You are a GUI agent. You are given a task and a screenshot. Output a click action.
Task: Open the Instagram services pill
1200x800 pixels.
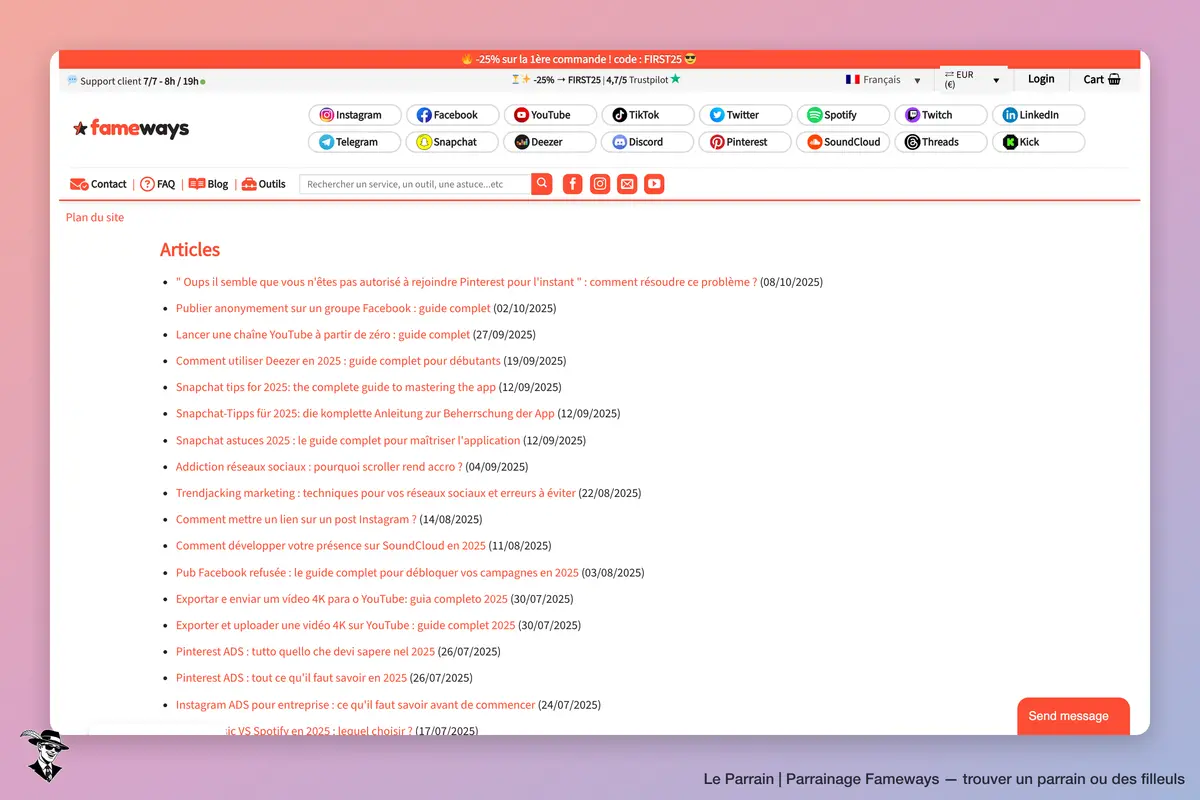click(x=355, y=115)
